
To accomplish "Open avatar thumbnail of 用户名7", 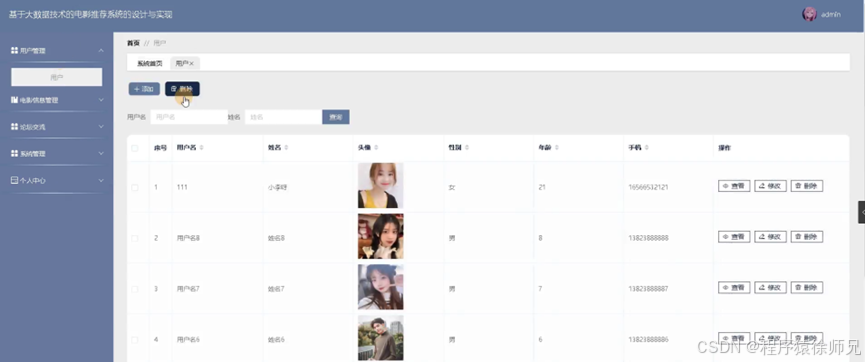I will click(x=380, y=287).
